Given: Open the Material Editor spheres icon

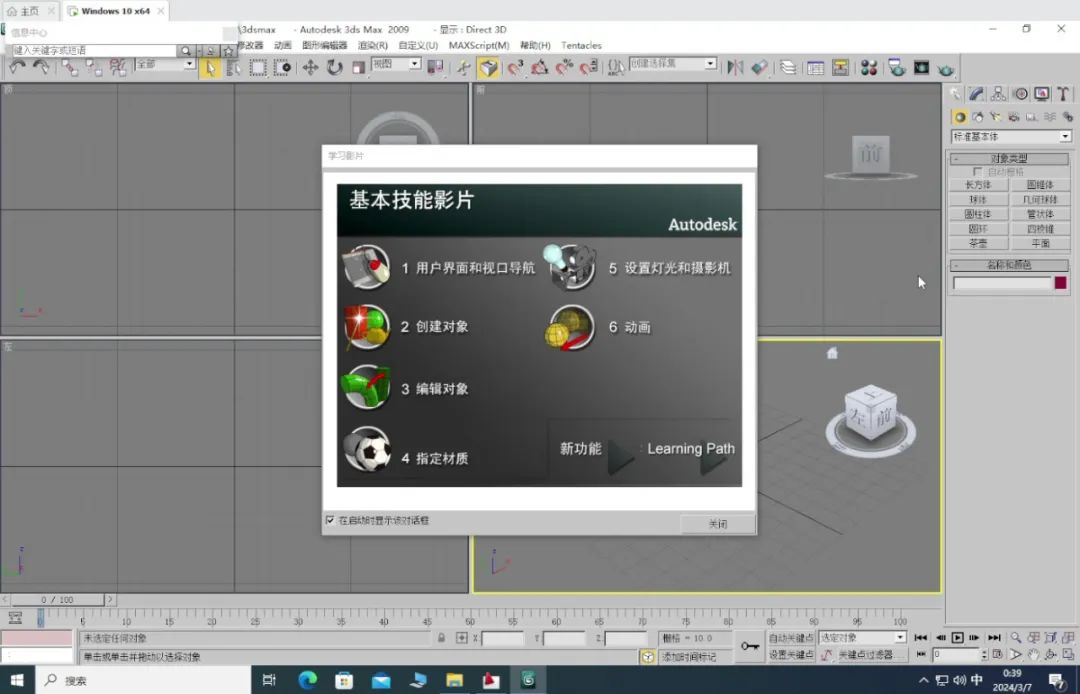Looking at the screenshot, I should tap(869, 67).
